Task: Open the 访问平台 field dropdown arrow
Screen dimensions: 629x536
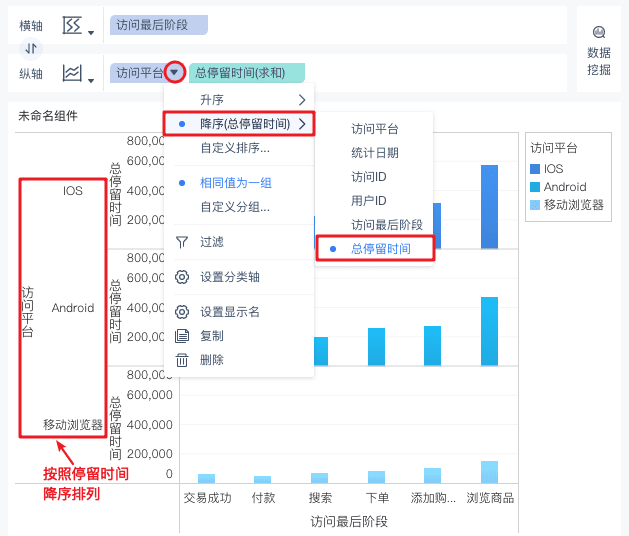Action: 174,73
